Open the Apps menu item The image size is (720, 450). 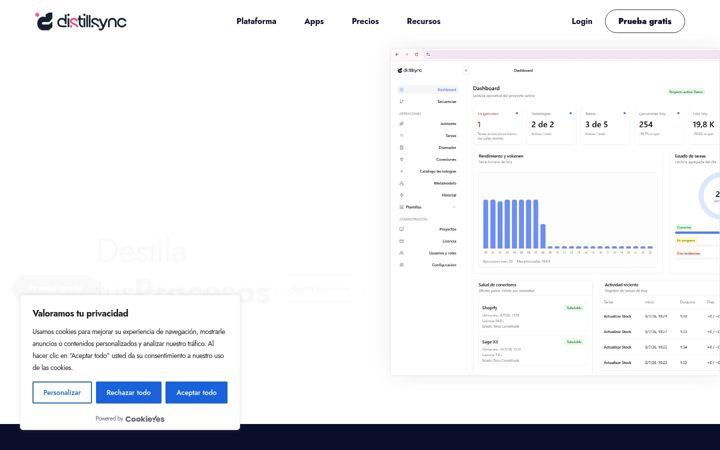point(314,21)
